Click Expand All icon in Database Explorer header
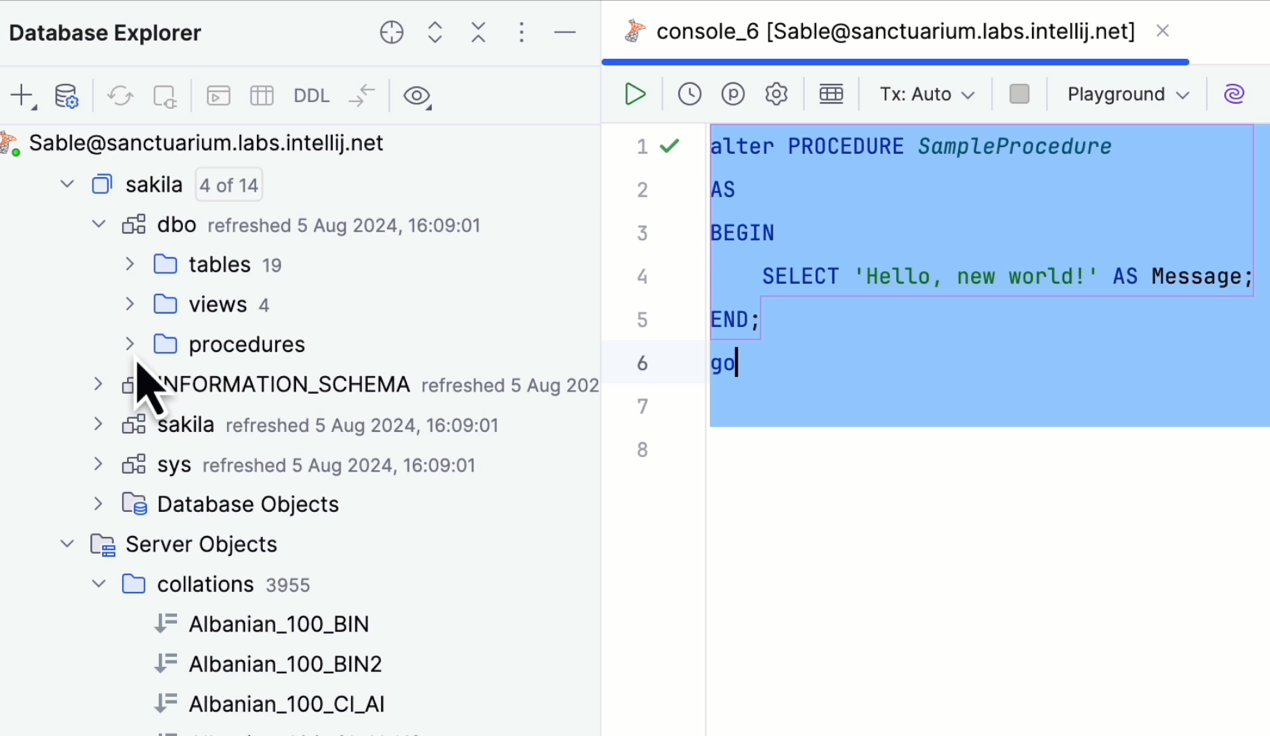 pyautogui.click(x=435, y=32)
